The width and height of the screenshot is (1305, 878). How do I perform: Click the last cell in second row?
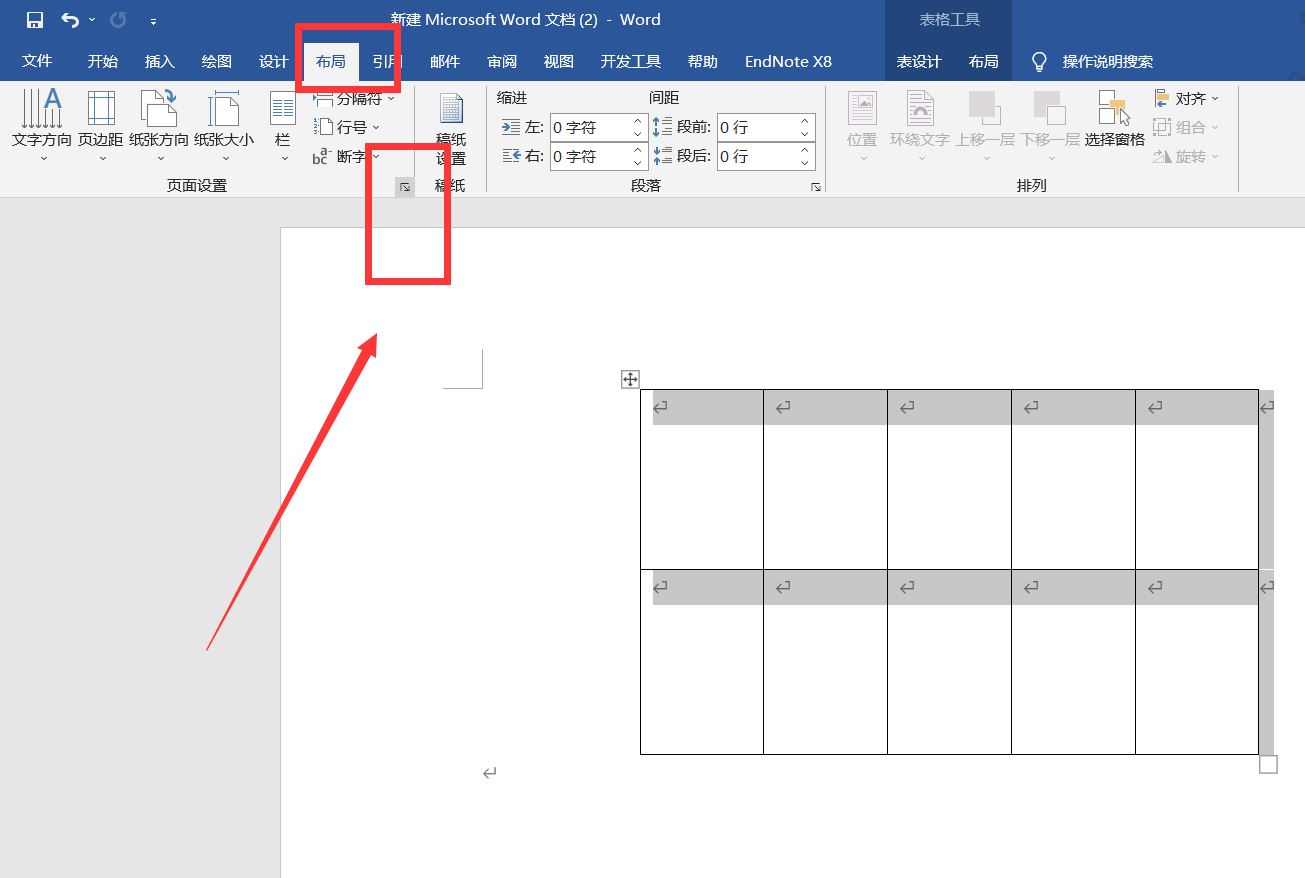(x=1197, y=661)
